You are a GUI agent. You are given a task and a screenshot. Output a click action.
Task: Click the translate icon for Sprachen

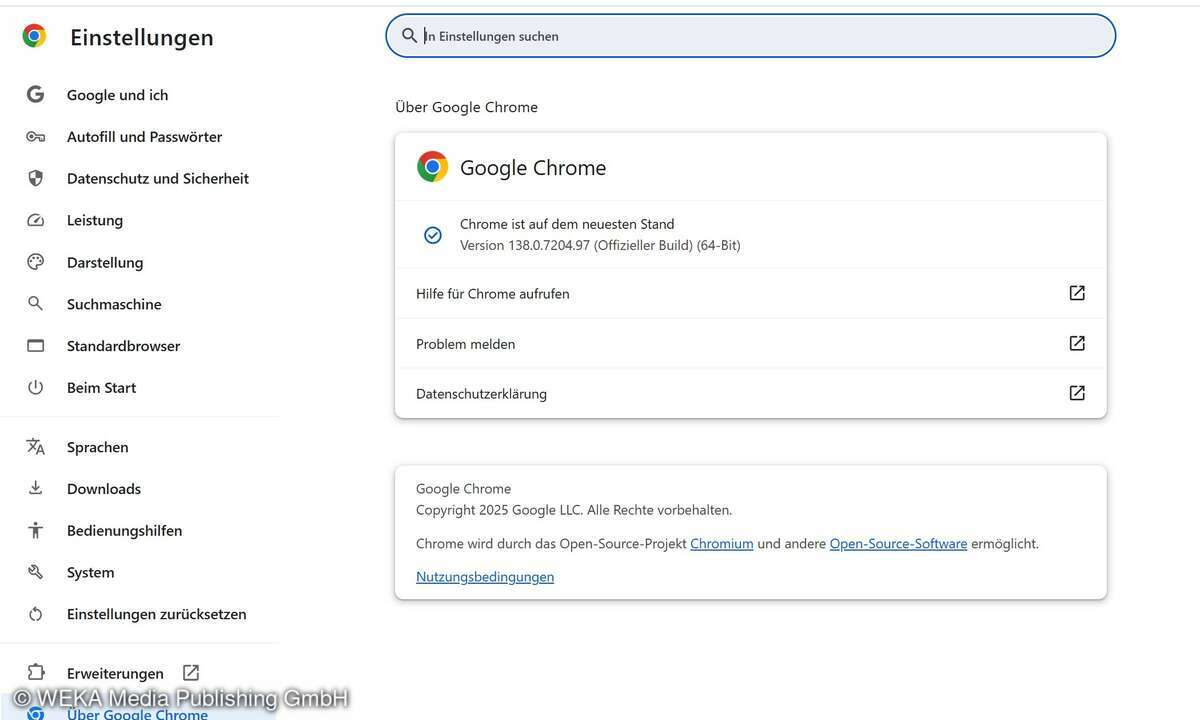[x=36, y=447]
